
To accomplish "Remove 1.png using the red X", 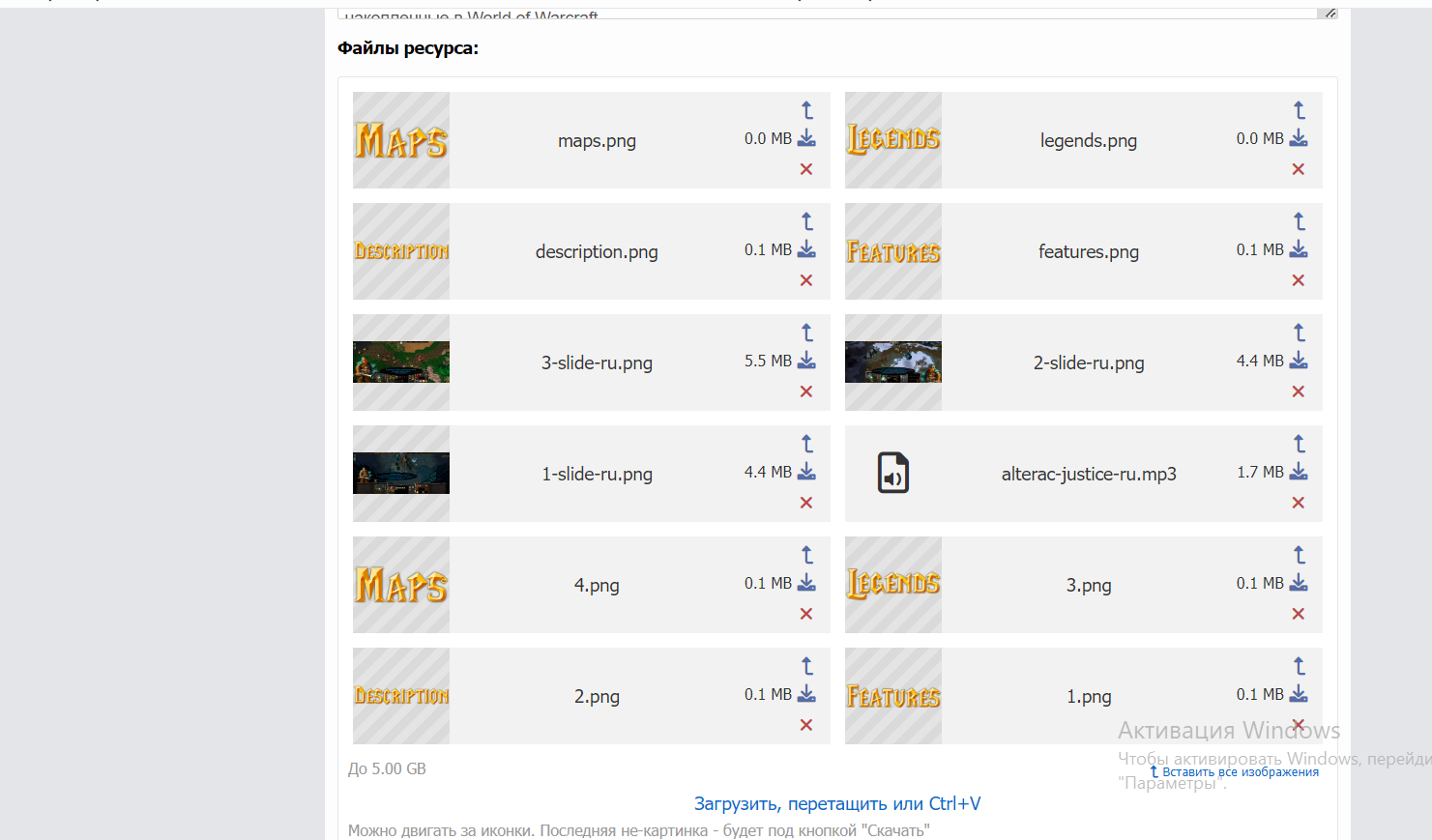I will 1299,725.
